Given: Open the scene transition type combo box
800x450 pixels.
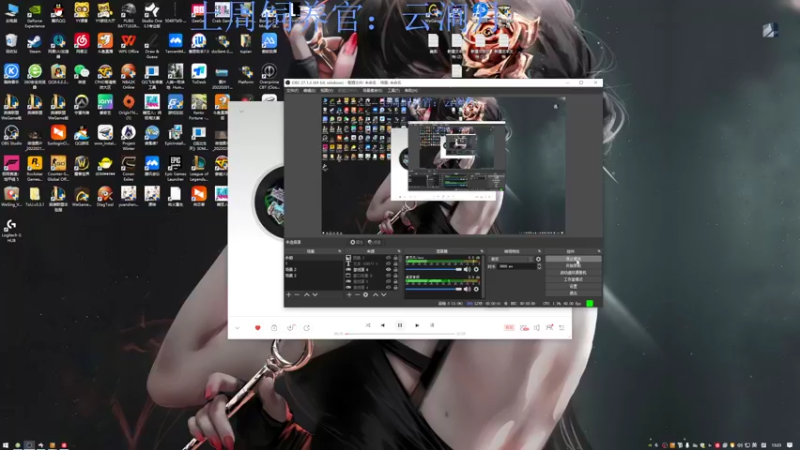Looking at the screenshot, I should click(x=511, y=259).
